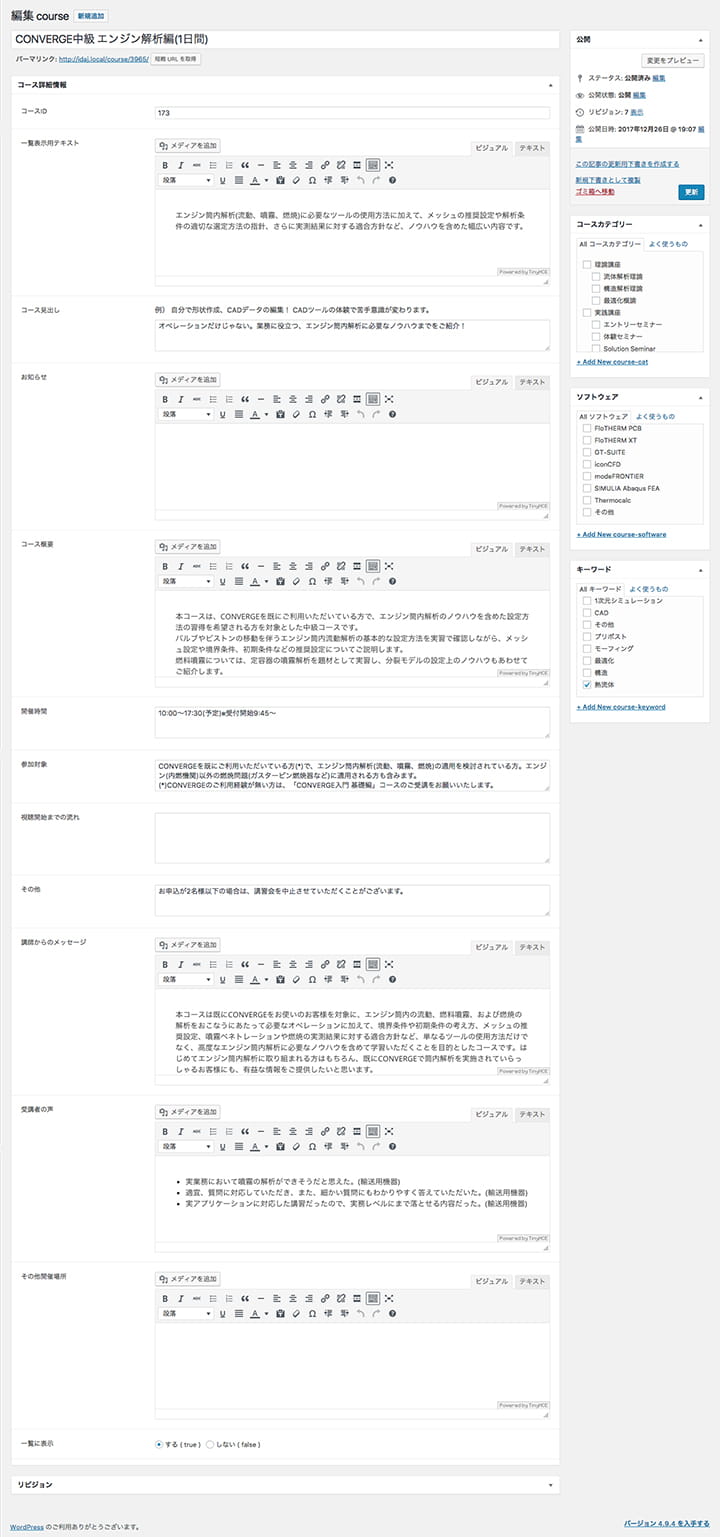
Task: Open 段落 format dropdown in お知らせ editor
Action: pyautogui.click(x=186, y=414)
